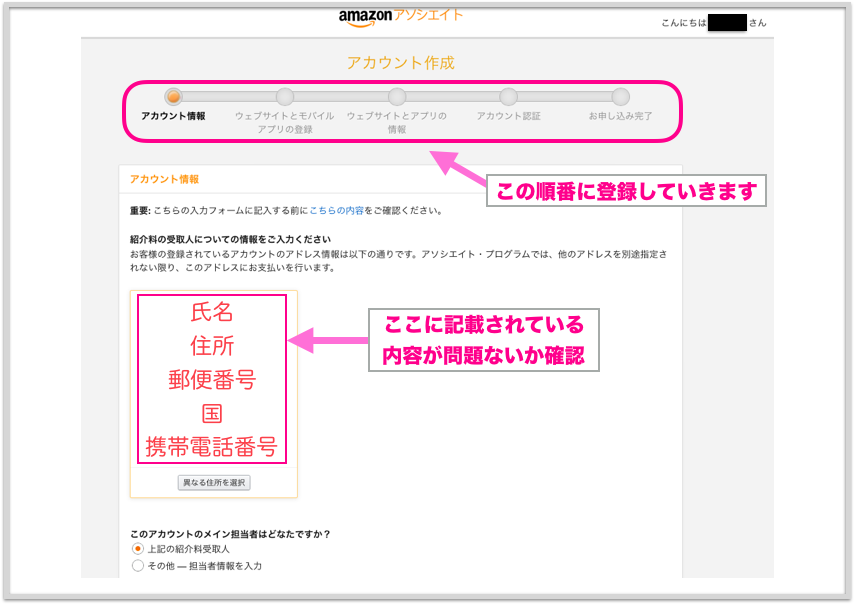855x607 pixels.
Task: Click 紹介料の受取人についての情報をご入力ください heading
Action: 230,239
